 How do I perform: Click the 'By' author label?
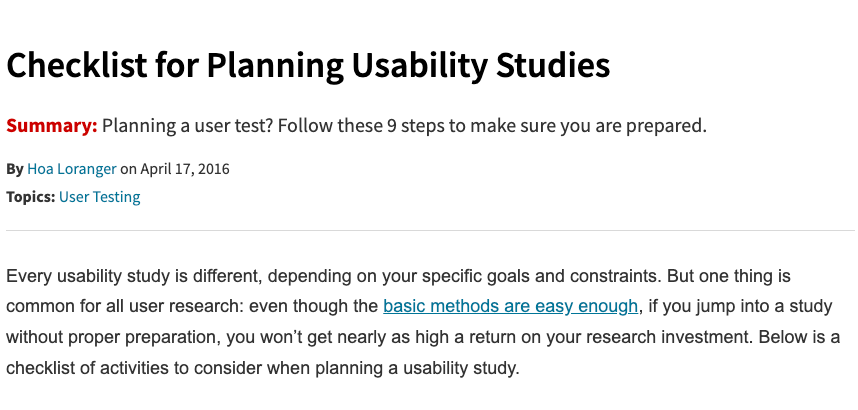(14, 169)
